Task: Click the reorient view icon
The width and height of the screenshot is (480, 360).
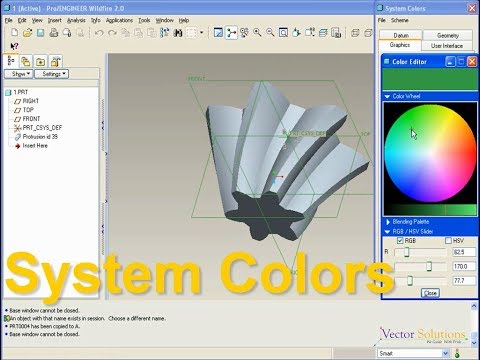Action: tap(296, 33)
